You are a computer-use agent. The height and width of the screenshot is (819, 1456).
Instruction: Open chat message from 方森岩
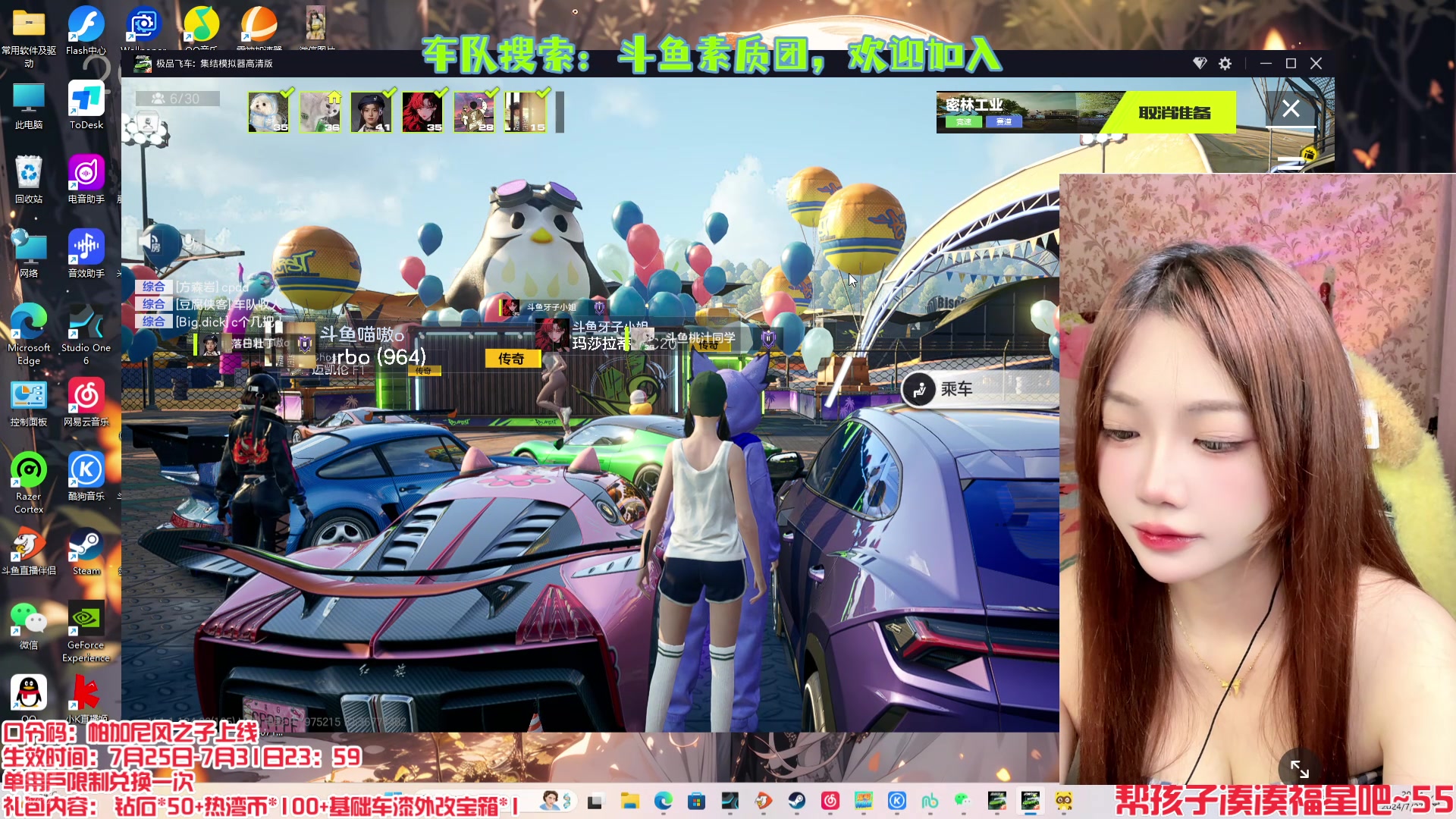pyautogui.click(x=194, y=287)
